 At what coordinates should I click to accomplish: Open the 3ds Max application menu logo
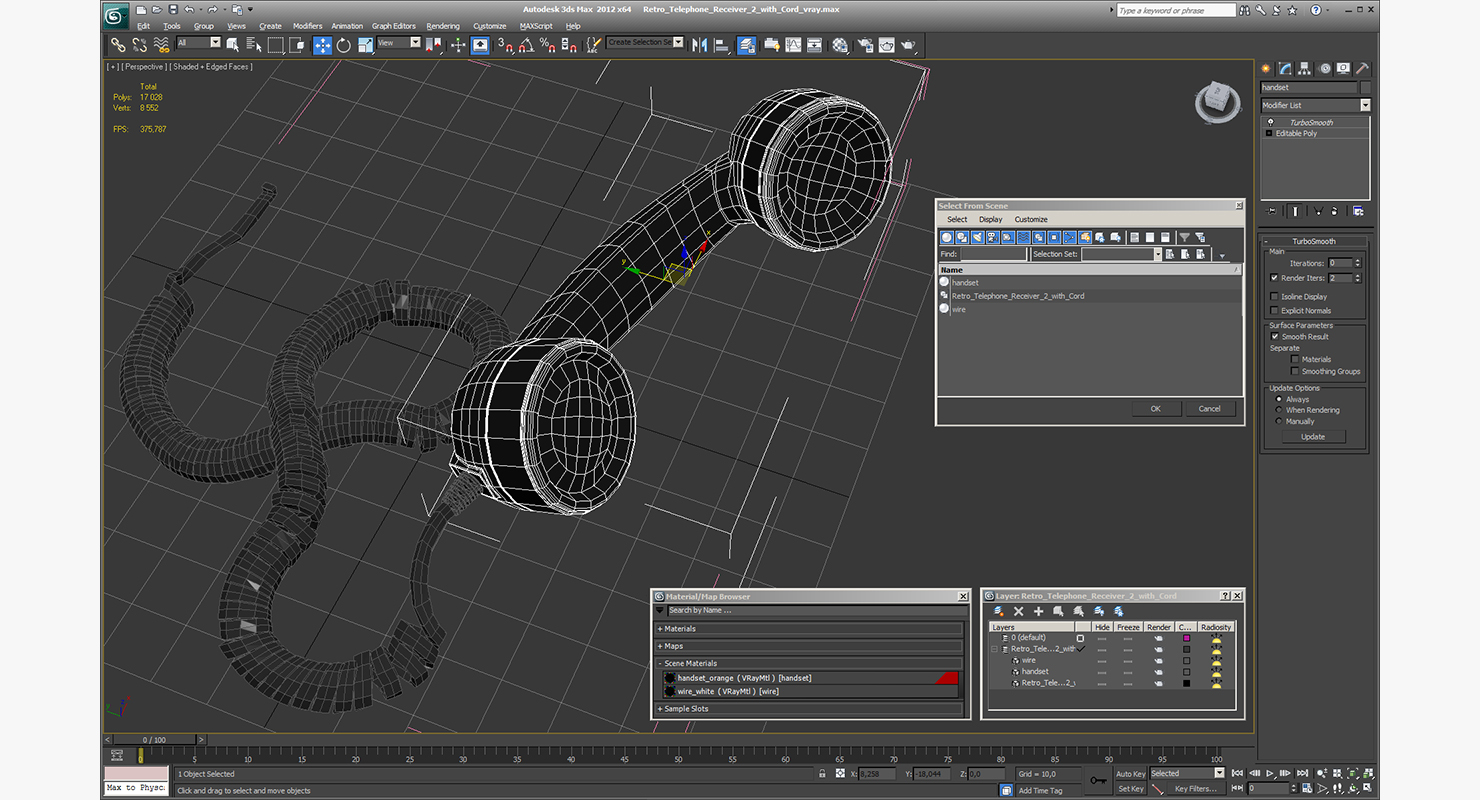point(116,15)
